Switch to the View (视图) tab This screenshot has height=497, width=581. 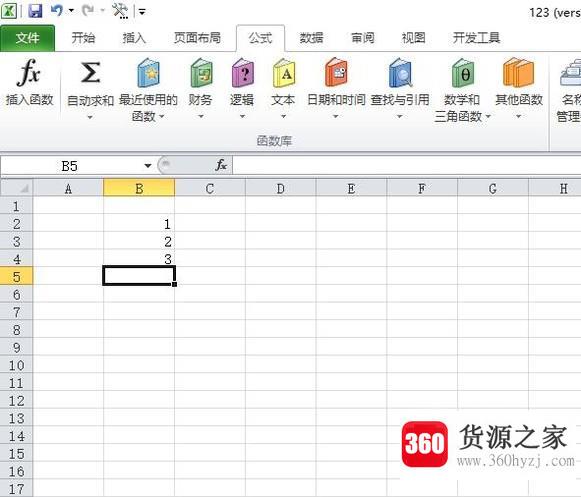[414, 38]
